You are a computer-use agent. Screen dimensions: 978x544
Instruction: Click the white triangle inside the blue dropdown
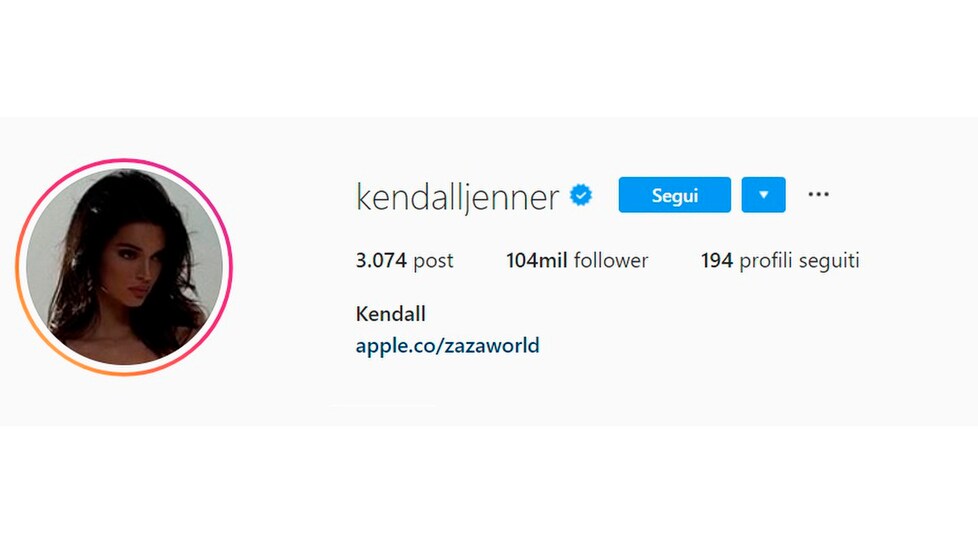[763, 195]
